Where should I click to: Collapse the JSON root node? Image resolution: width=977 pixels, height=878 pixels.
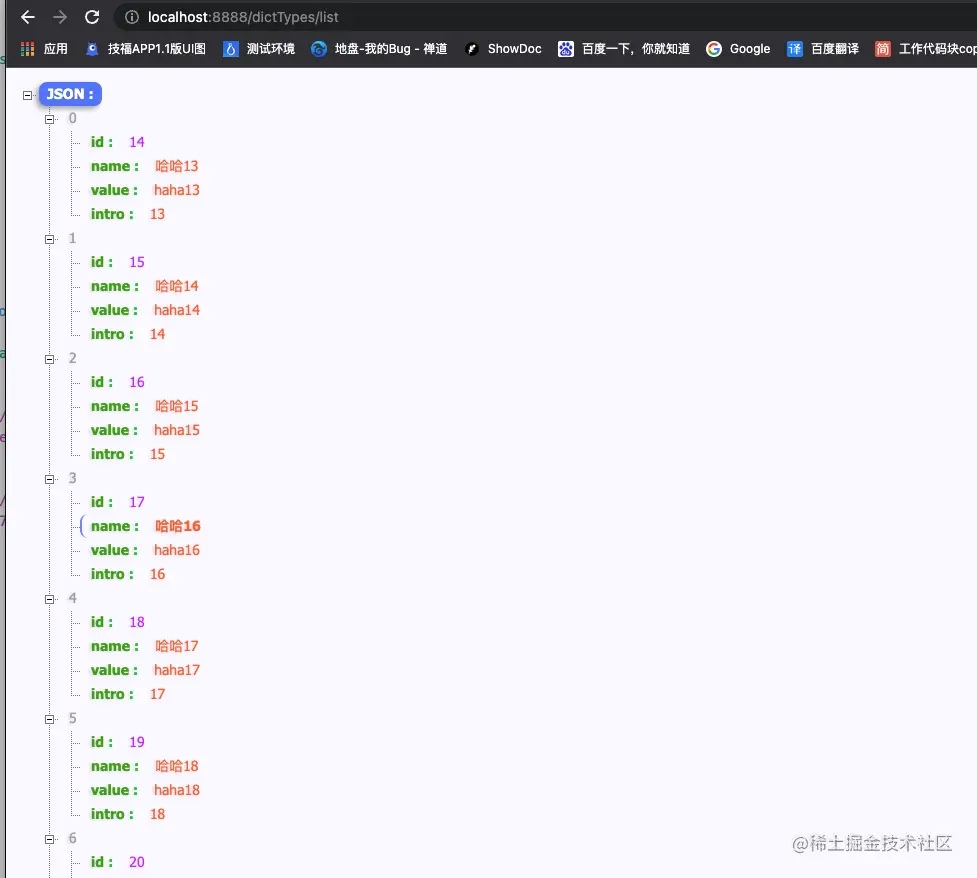click(27, 95)
